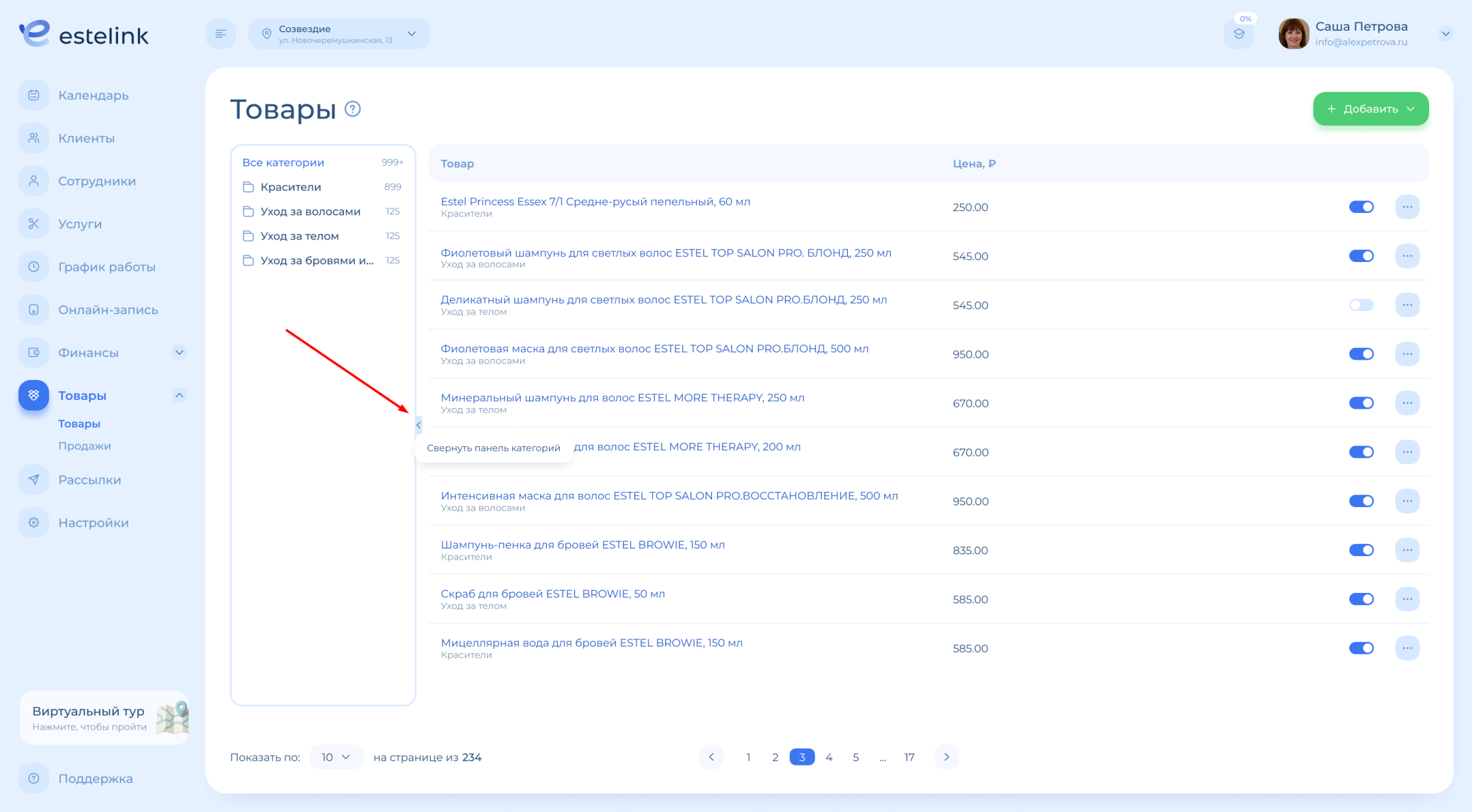
Task: Select the Товары submenu item
Action: pyautogui.click(x=79, y=423)
